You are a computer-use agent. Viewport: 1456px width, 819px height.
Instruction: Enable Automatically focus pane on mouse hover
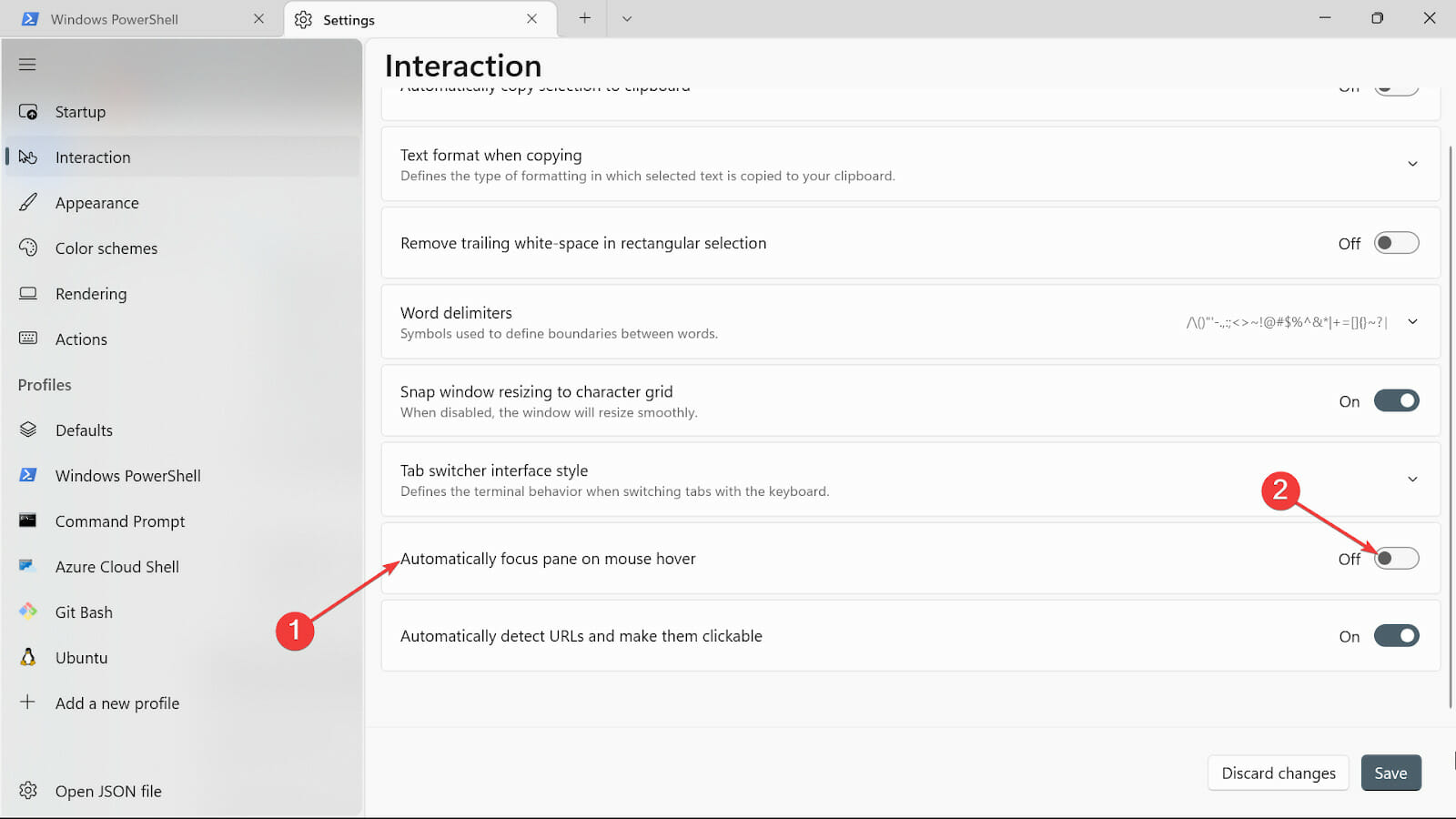point(1397,558)
